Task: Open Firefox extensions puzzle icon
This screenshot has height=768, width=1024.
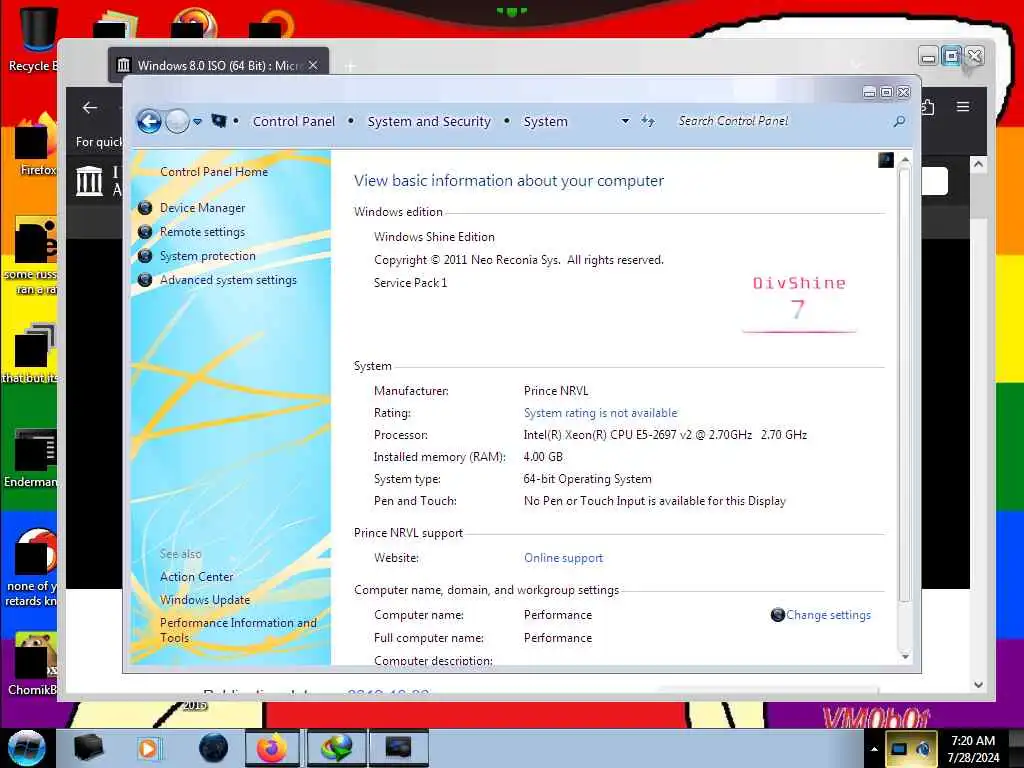Action: 927,106
